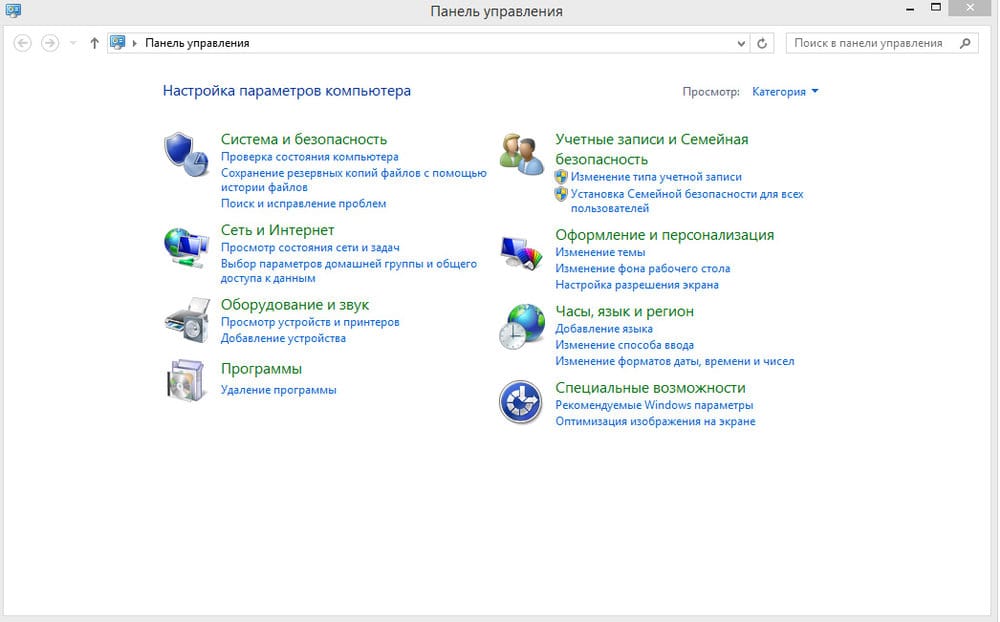Click the Programs disc box icon
The width and height of the screenshot is (1000, 622).
point(185,380)
